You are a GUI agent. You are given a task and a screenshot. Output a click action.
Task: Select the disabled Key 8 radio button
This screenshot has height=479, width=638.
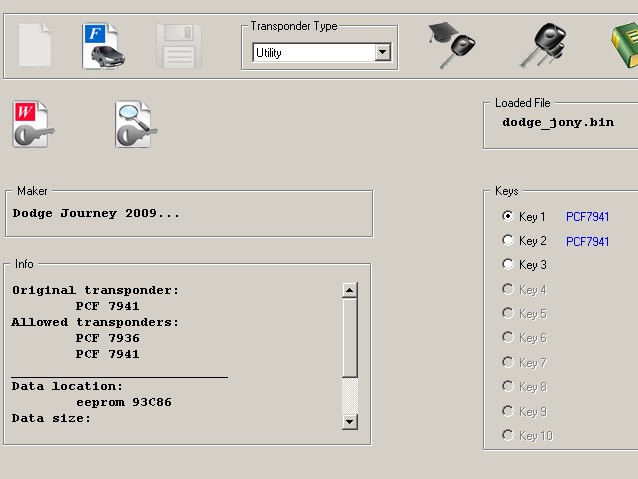507,386
